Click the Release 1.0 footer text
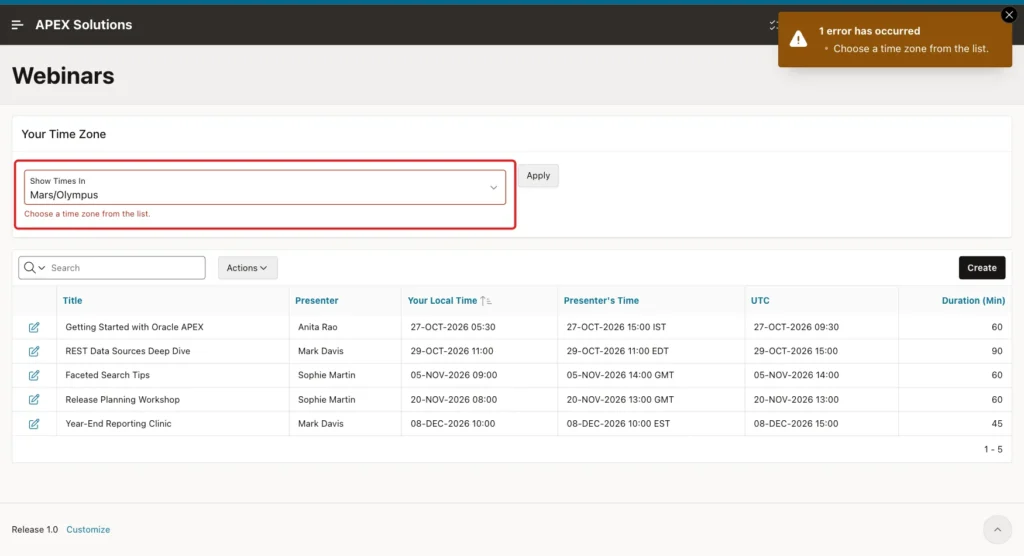1024x556 pixels. 35,530
